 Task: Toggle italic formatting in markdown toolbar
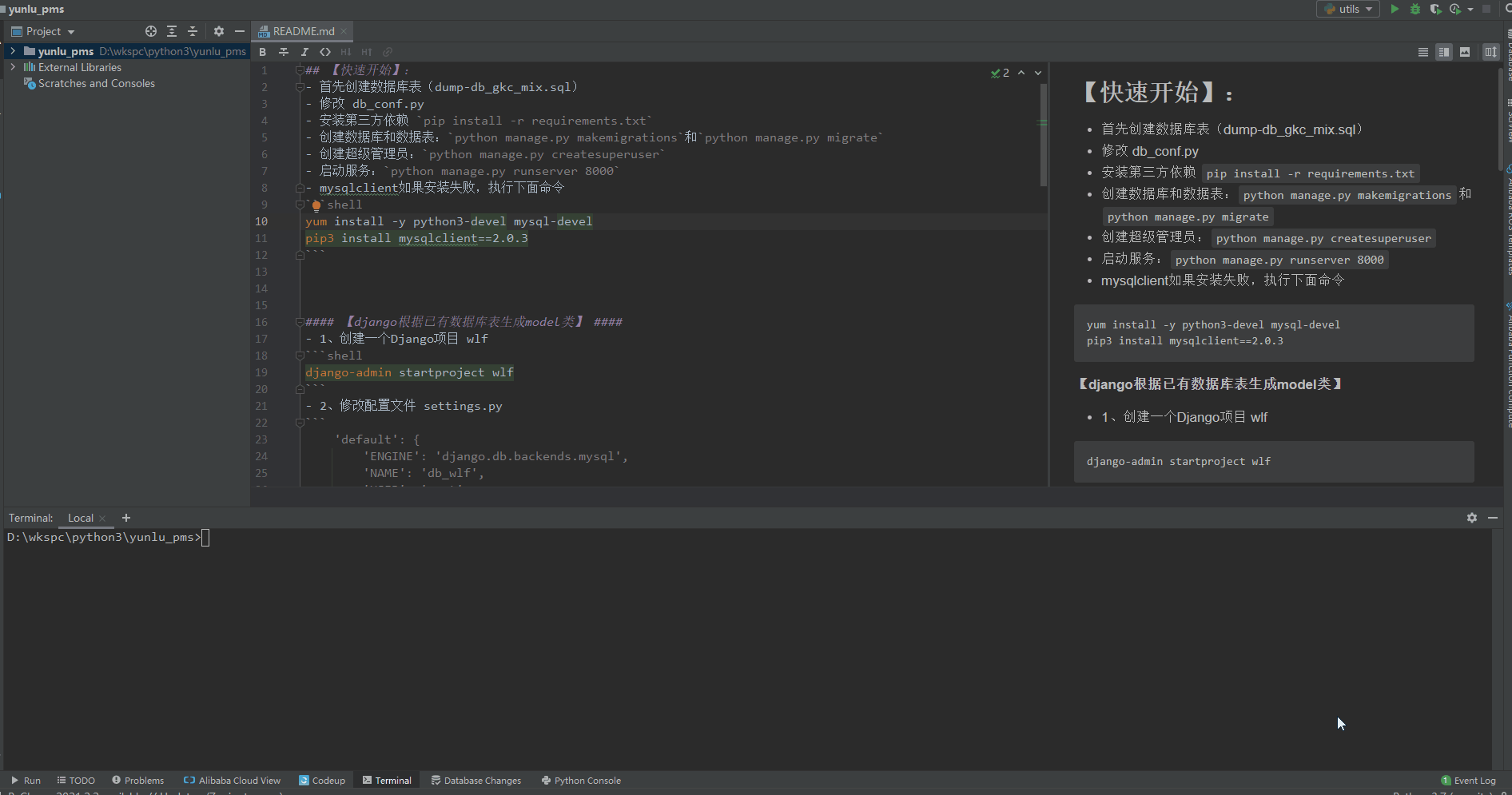[x=304, y=52]
